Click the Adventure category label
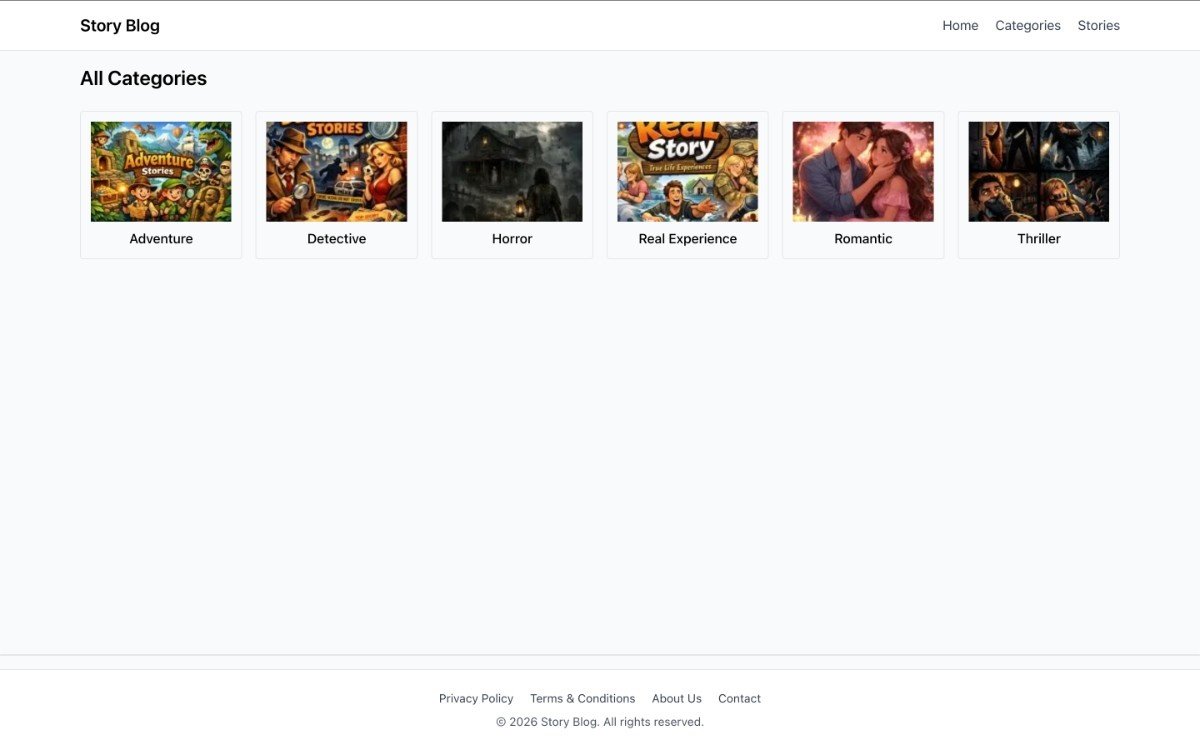This screenshot has height=750, width=1200. (161, 239)
